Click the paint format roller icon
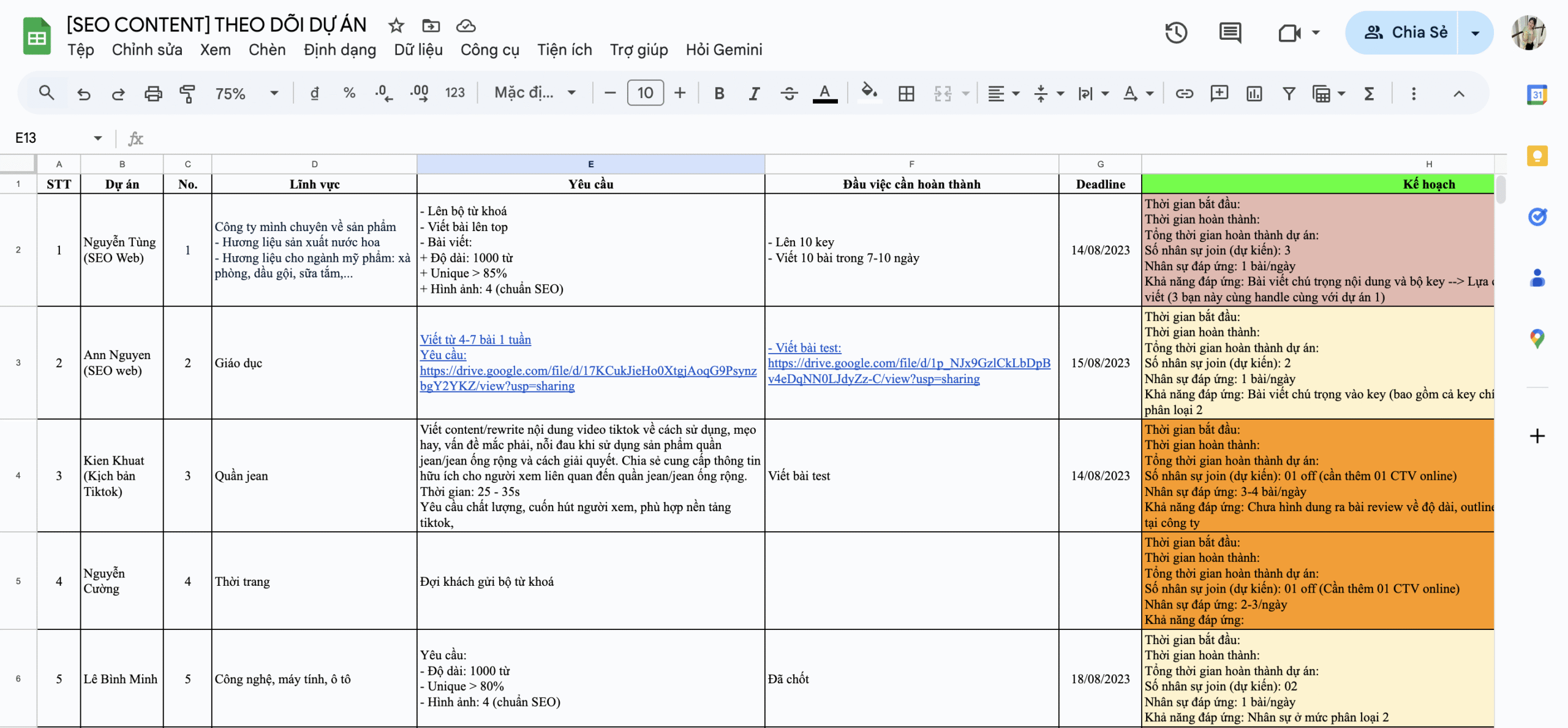This screenshot has width=1568, height=728. click(187, 93)
